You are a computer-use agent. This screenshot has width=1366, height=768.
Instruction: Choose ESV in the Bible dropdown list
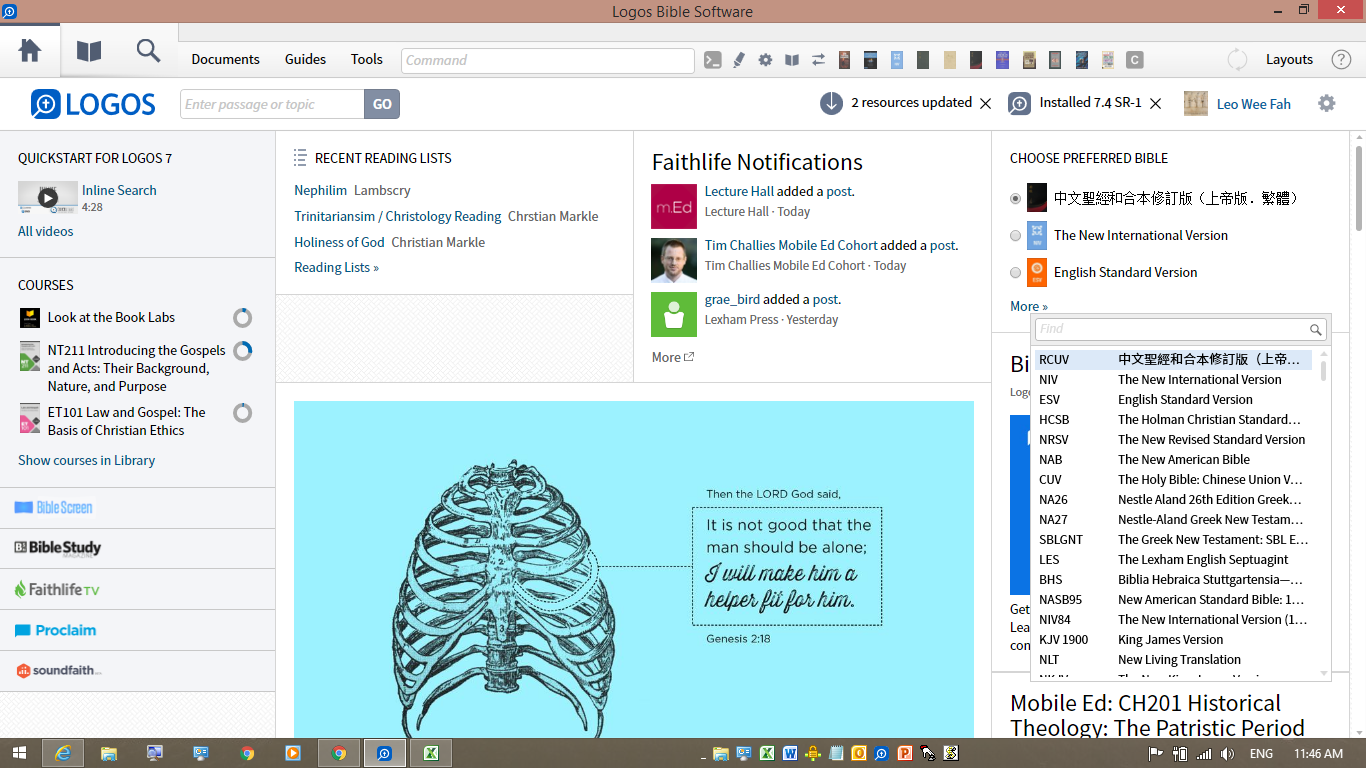(1172, 399)
